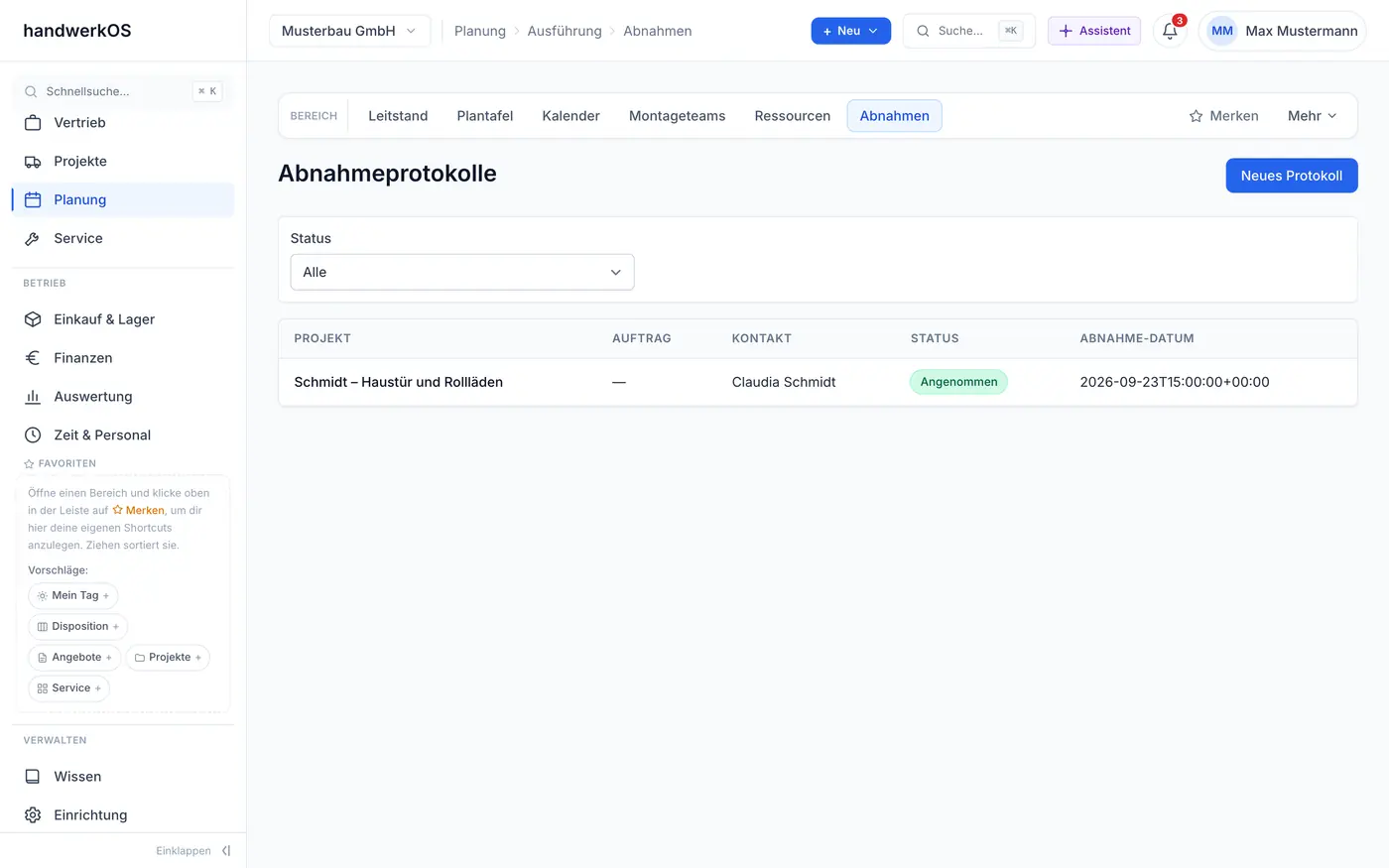
Task: Click the Merken star icon
Action: coord(1196,116)
